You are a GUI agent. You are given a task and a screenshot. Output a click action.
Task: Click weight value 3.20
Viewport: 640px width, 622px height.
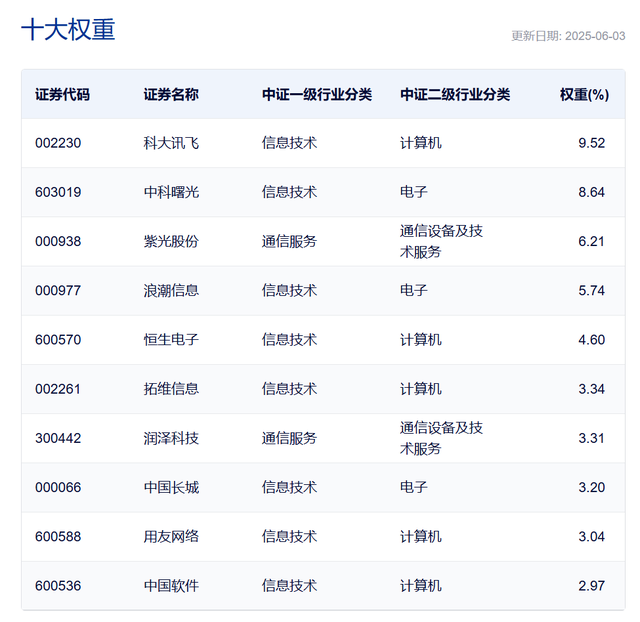[x=591, y=487]
